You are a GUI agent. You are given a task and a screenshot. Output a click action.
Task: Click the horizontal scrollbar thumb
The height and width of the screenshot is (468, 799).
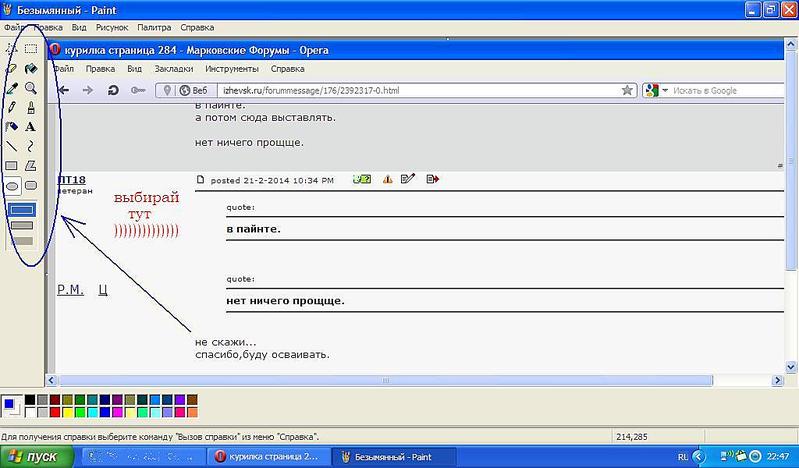coord(386,380)
